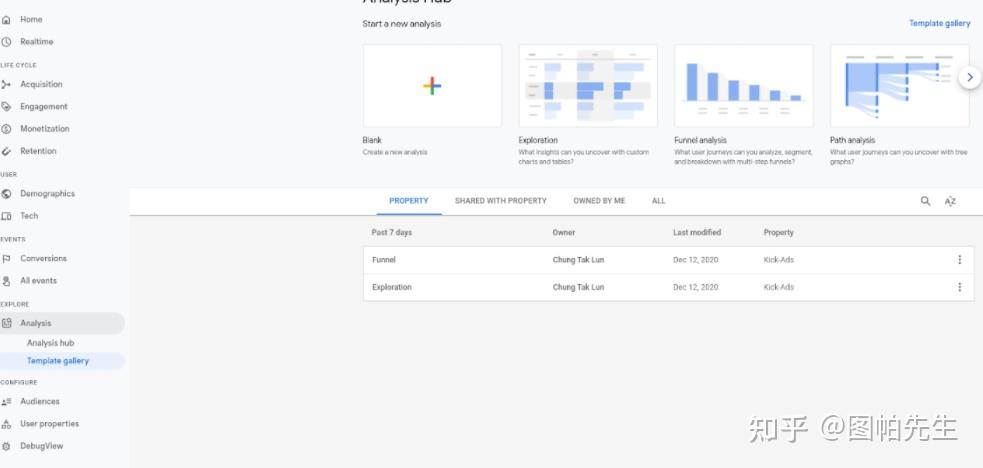Image resolution: width=983 pixels, height=468 pixels.
Task: Open Conversions page
Action: 43,259
